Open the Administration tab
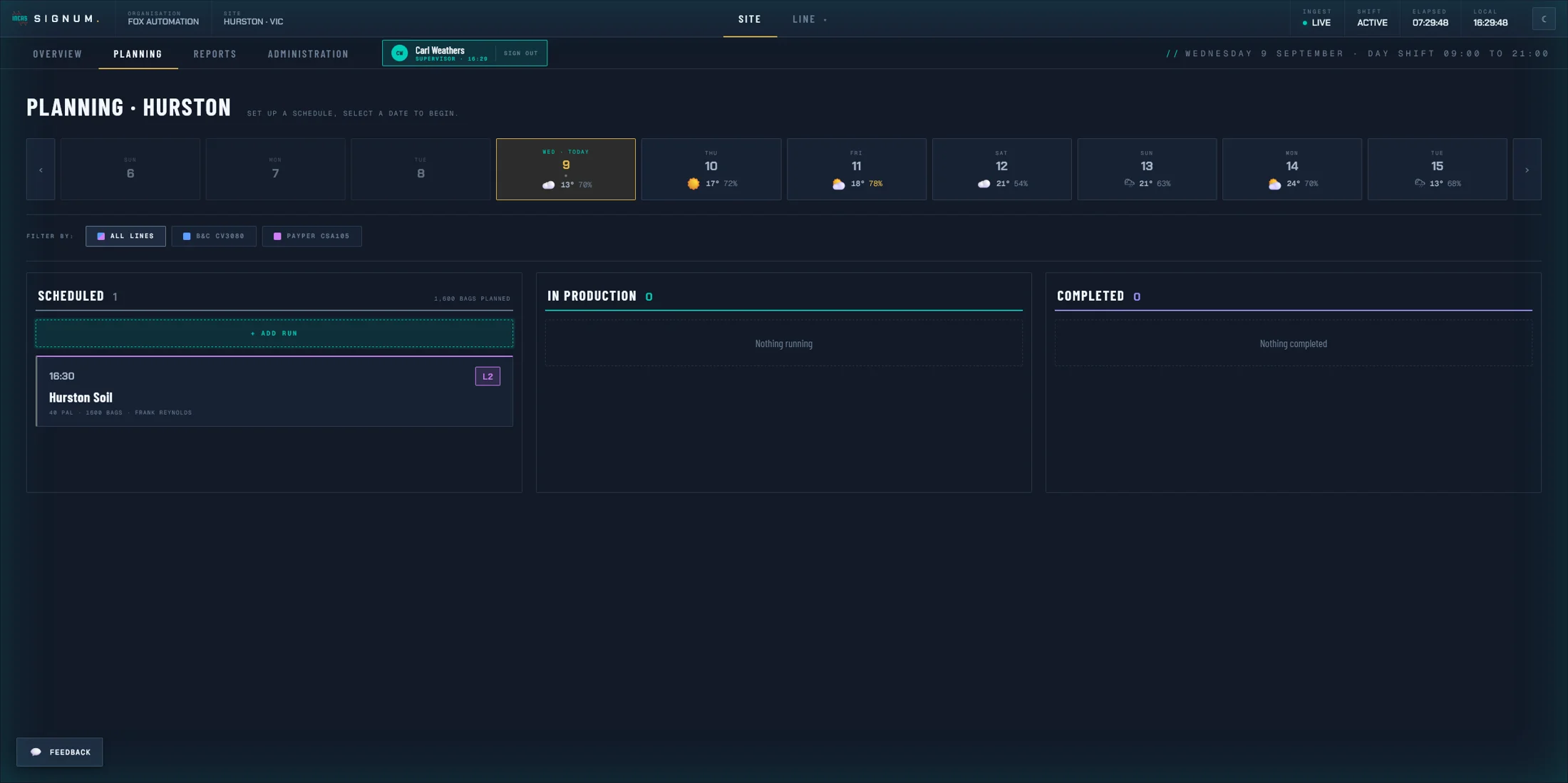 [x=308, y=54]
